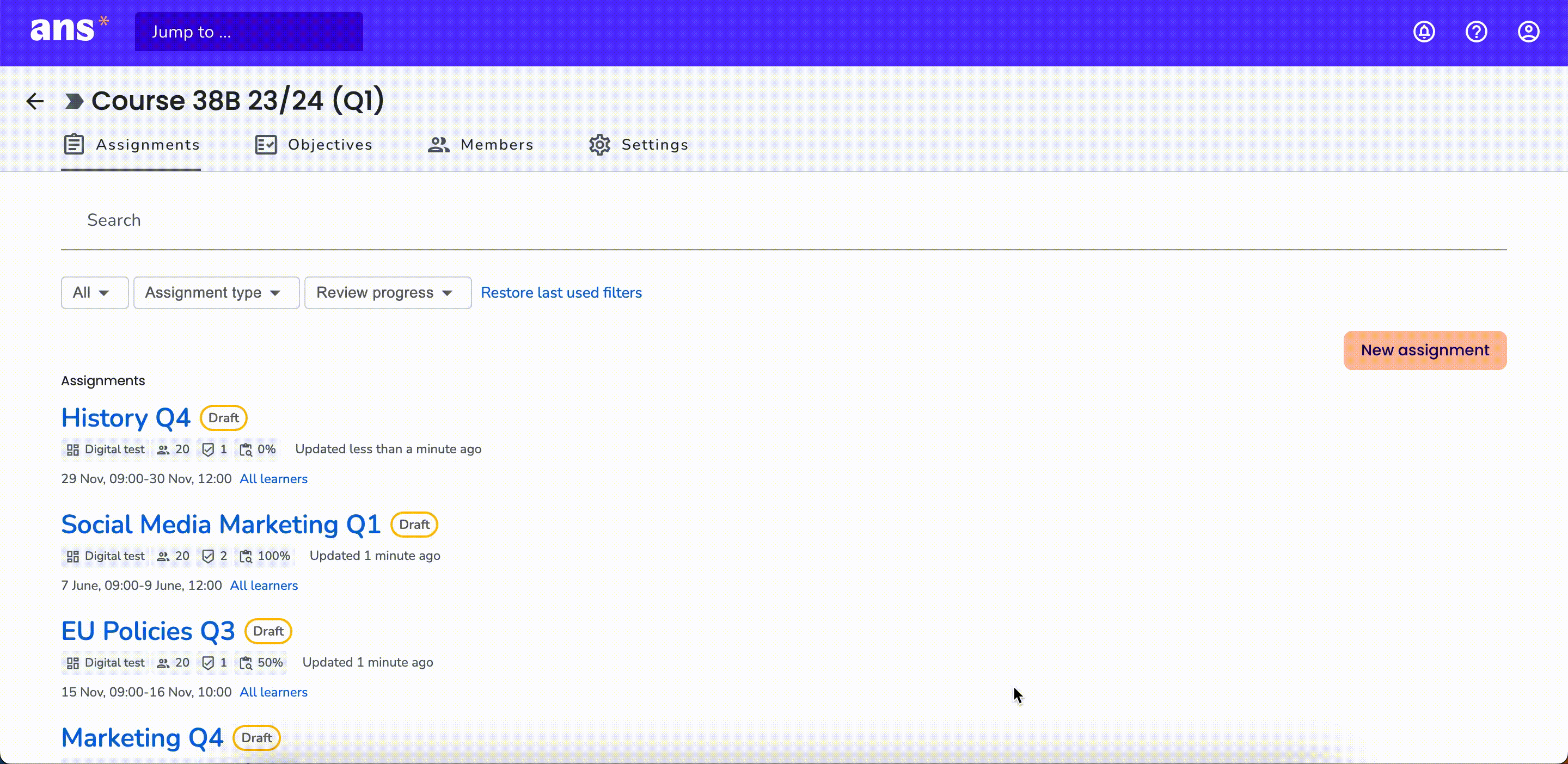Click History Q4 Digital test grid icon
Viewport: 1568px width, 764px height.
73,449
